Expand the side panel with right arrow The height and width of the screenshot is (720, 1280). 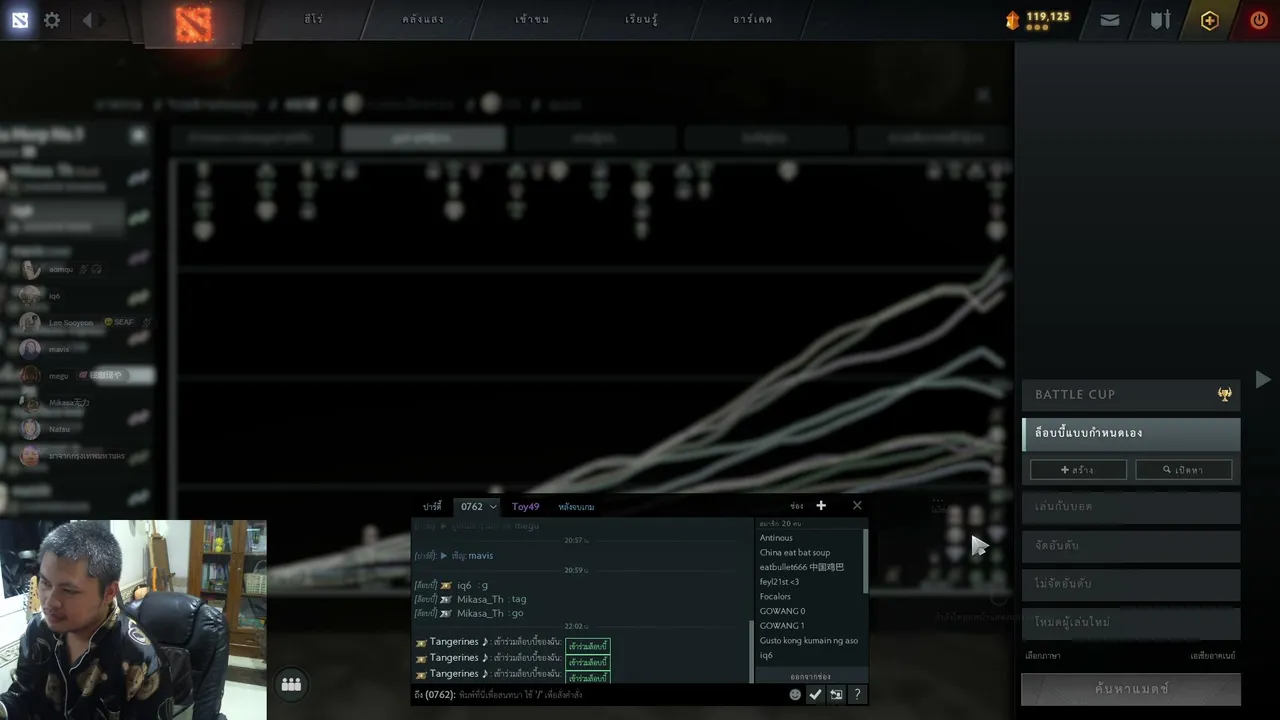pyautogui.click(x=1263, y=380)
